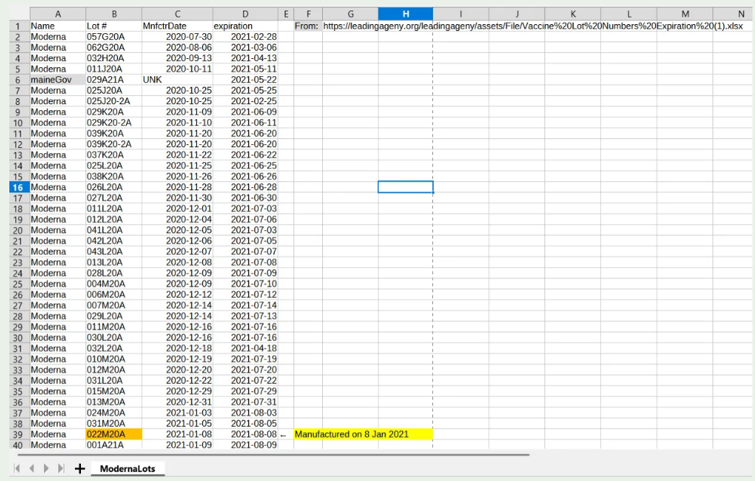Click the yellow 'Manufactured on 8 Jan 2021' cell
The width and height of the screenshot is (755, 481).
[x=363, y=434]
